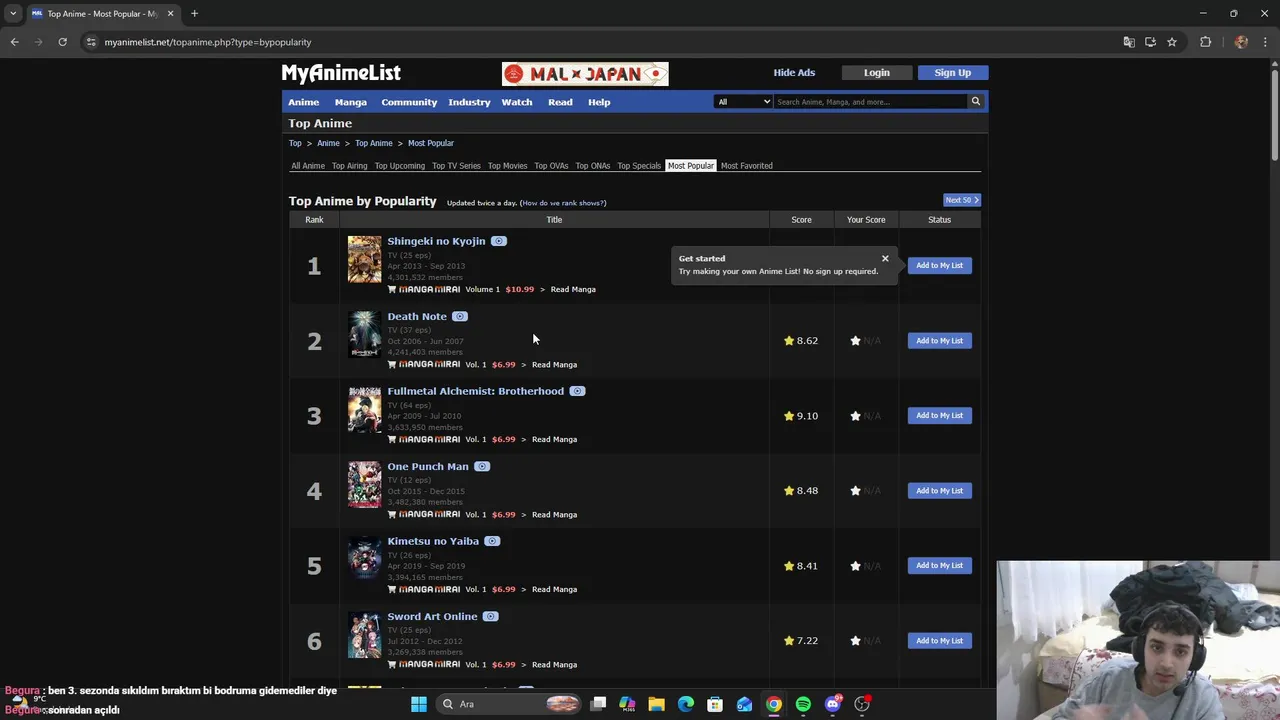The image size is (1280, 720).
Task: Switch to the Top TV Series tab
Action: (x=456, y=166)
